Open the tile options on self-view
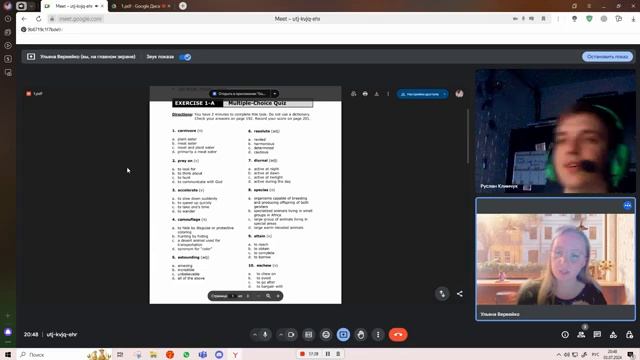Image resolution: width=640 pixels, height=360 pixels. [x=627, y=205]
